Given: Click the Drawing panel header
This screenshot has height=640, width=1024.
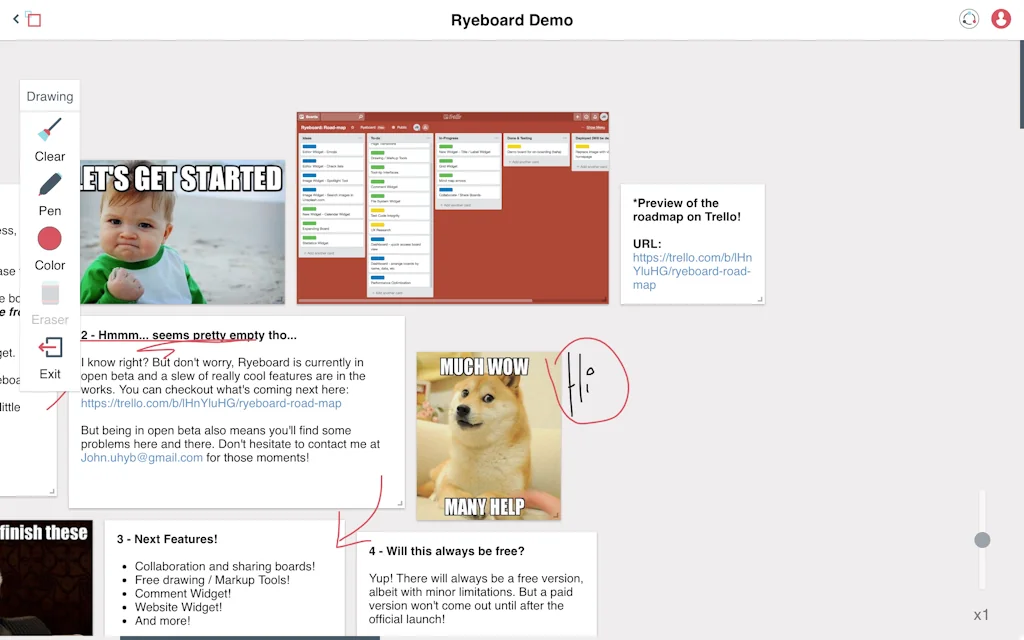Looking at the screenshot, I should 49,96.
